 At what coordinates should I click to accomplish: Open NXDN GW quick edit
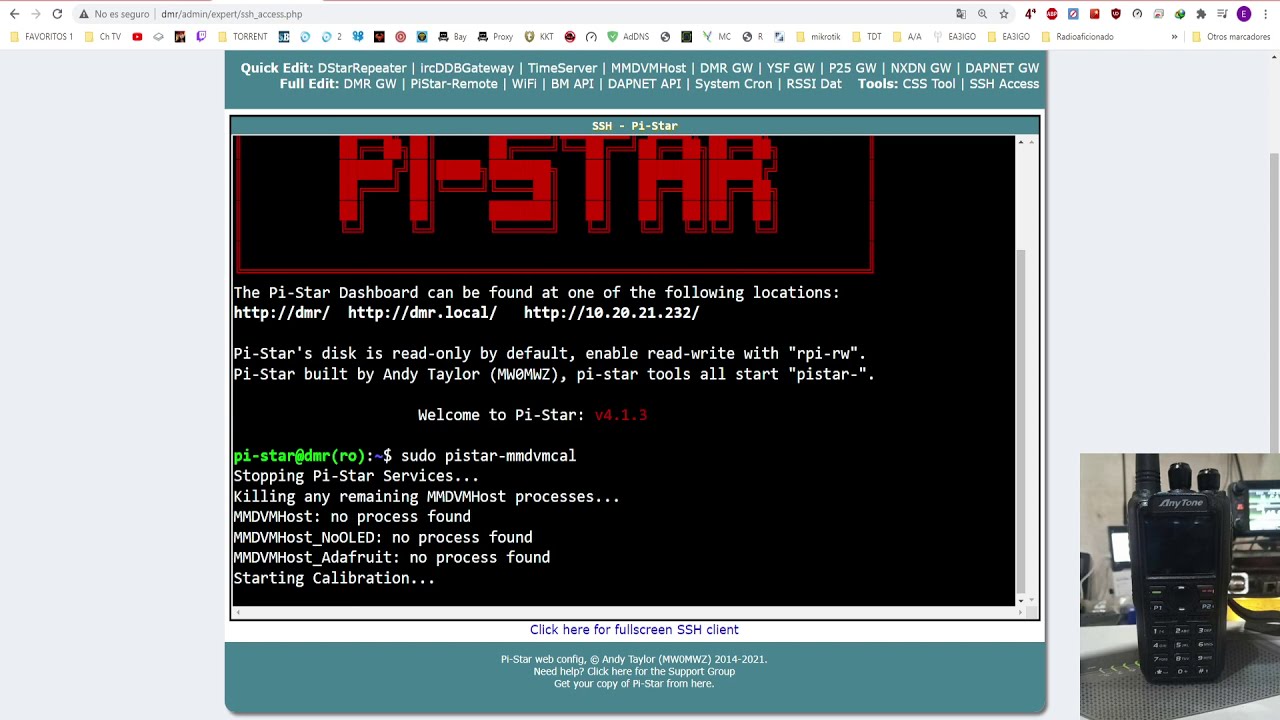pyautogui.click(x=920, y=68)
